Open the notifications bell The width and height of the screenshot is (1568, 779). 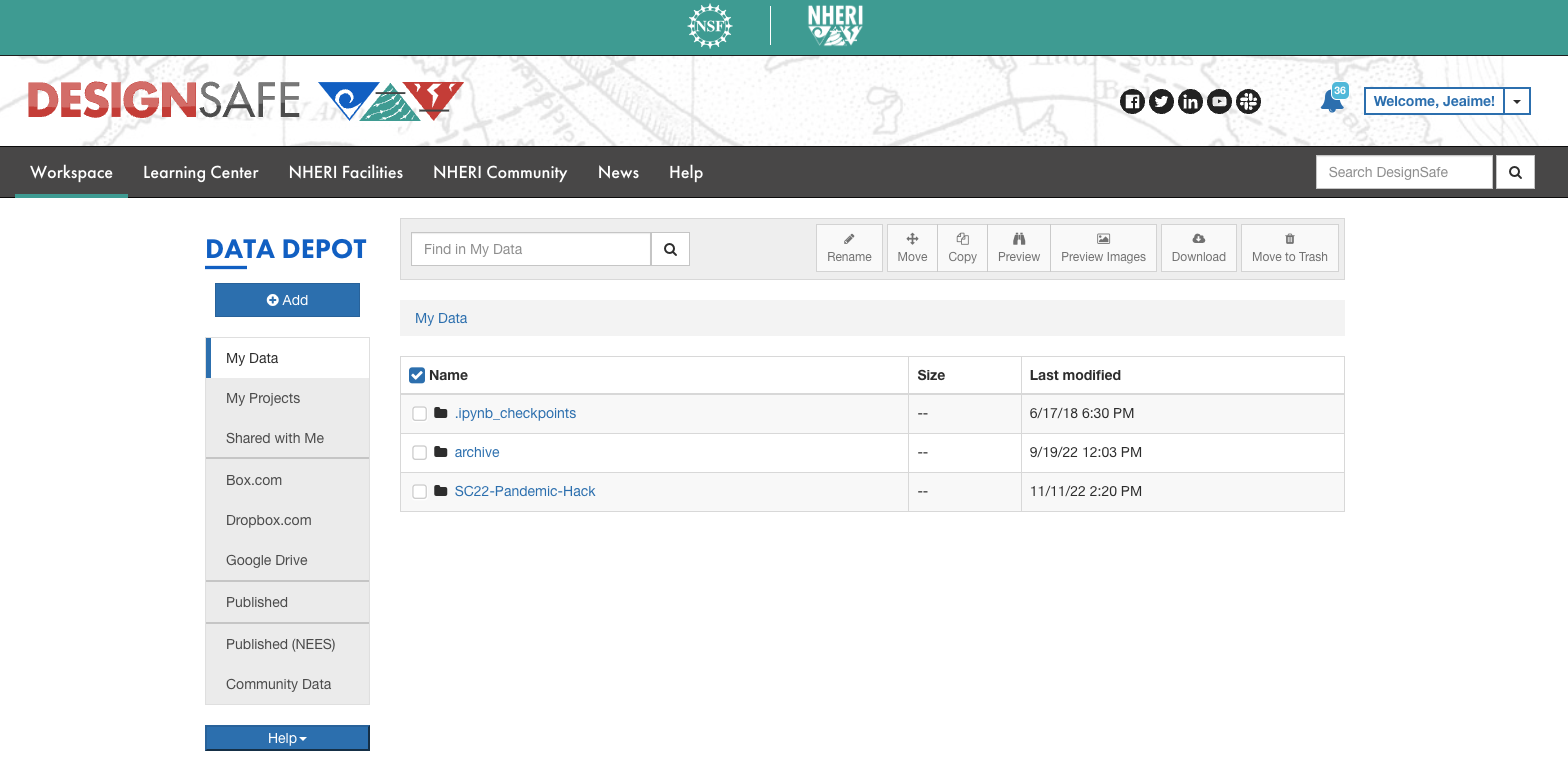(1332, 101)
